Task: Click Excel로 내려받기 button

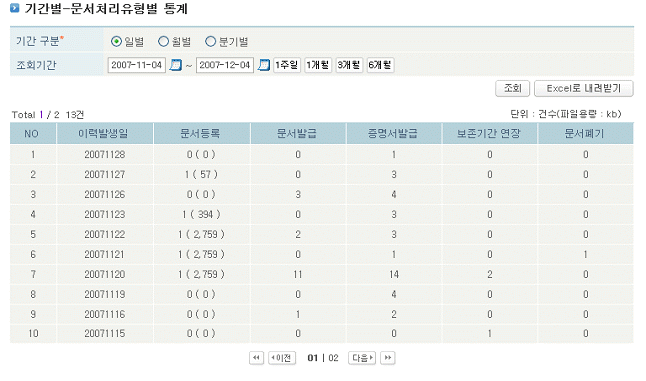Action: (584, 89)
